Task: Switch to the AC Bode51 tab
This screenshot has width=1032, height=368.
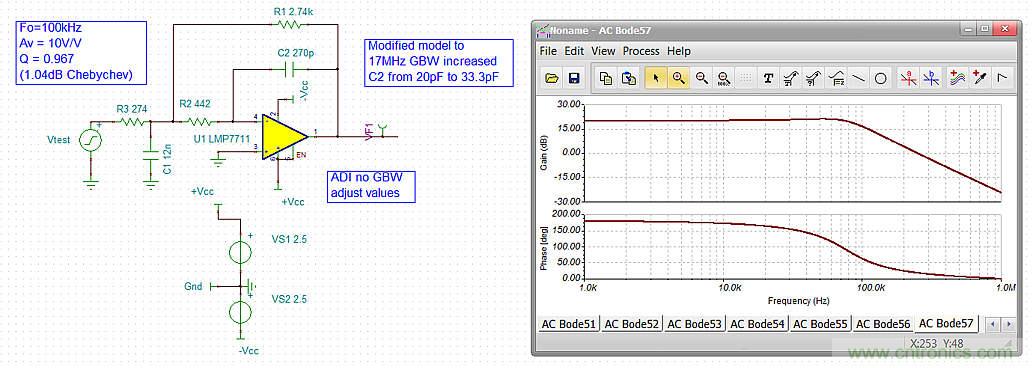Action: [x=568, y=325]
